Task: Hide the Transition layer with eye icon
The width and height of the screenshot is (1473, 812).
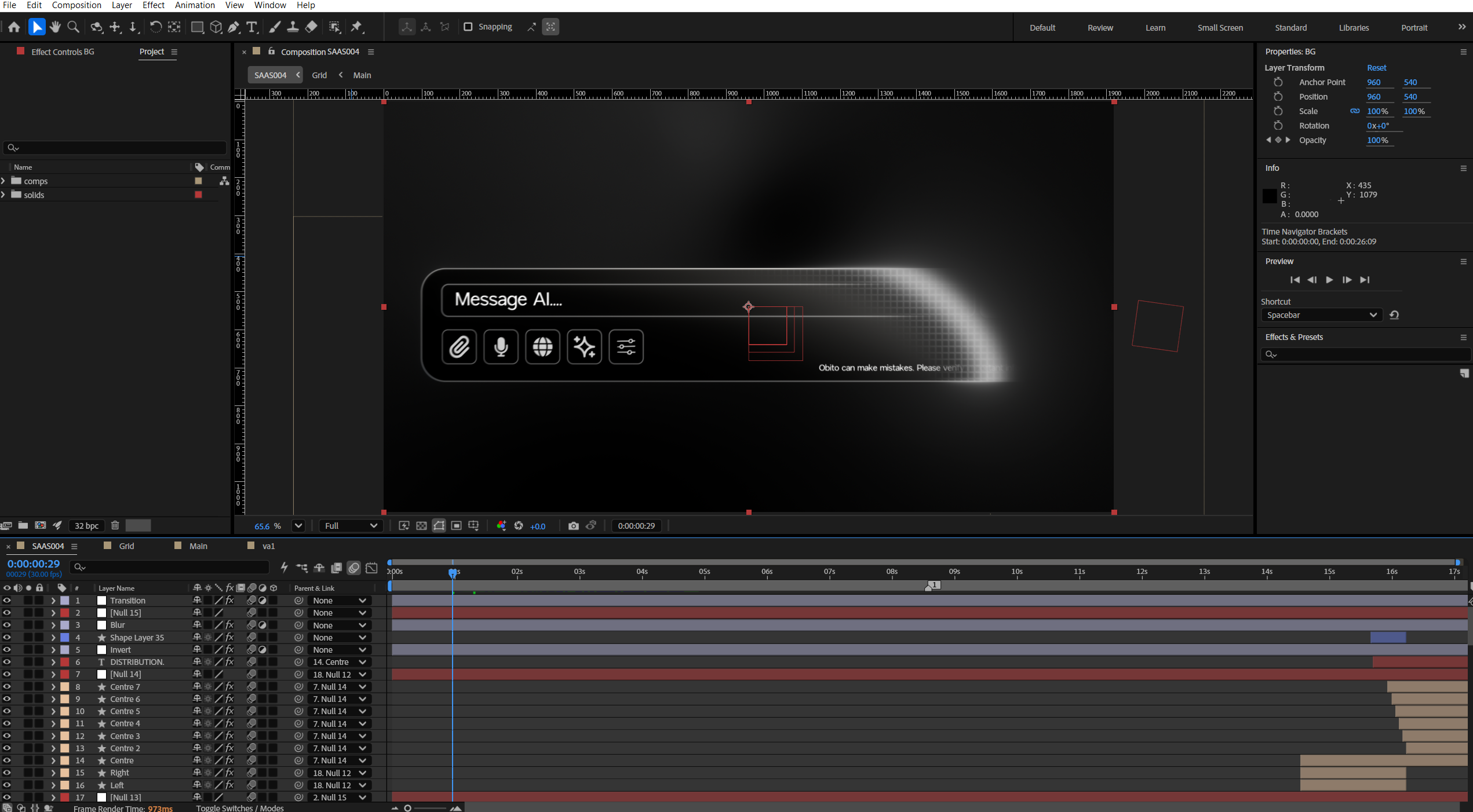Action: 7,601
